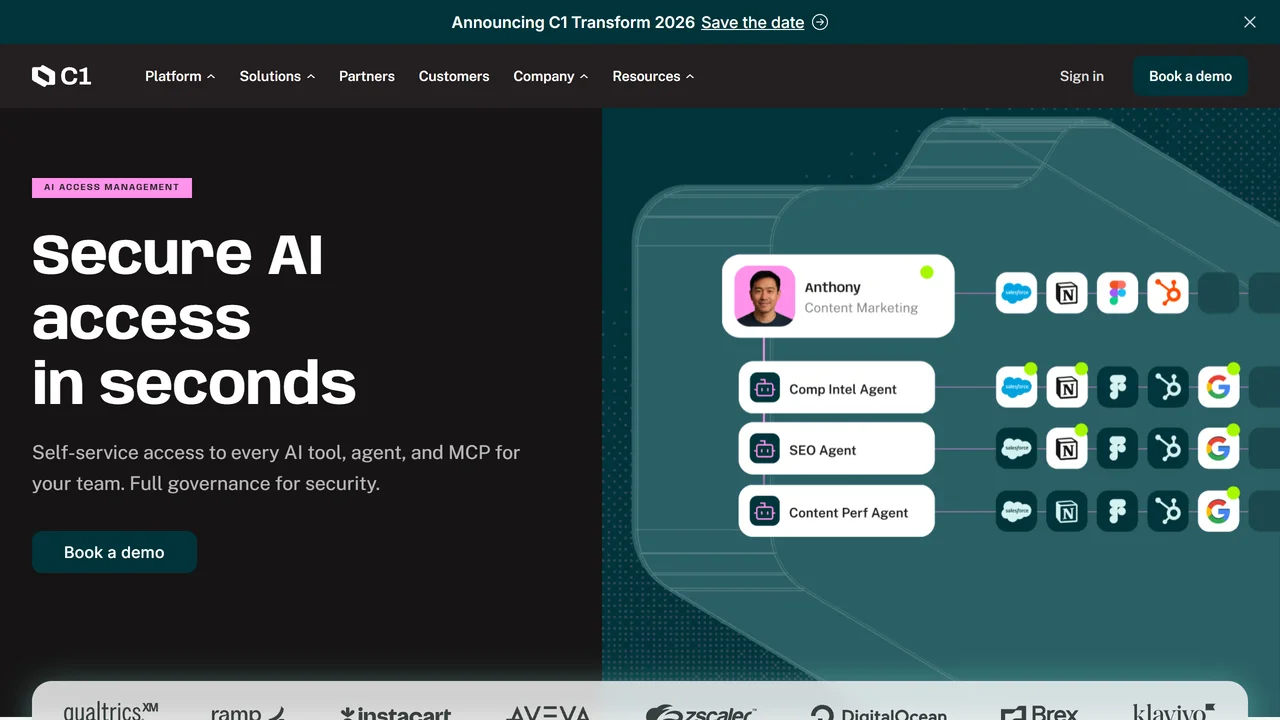Click Figma icon in Content Perf Agent row

(x=1117, y=512)
